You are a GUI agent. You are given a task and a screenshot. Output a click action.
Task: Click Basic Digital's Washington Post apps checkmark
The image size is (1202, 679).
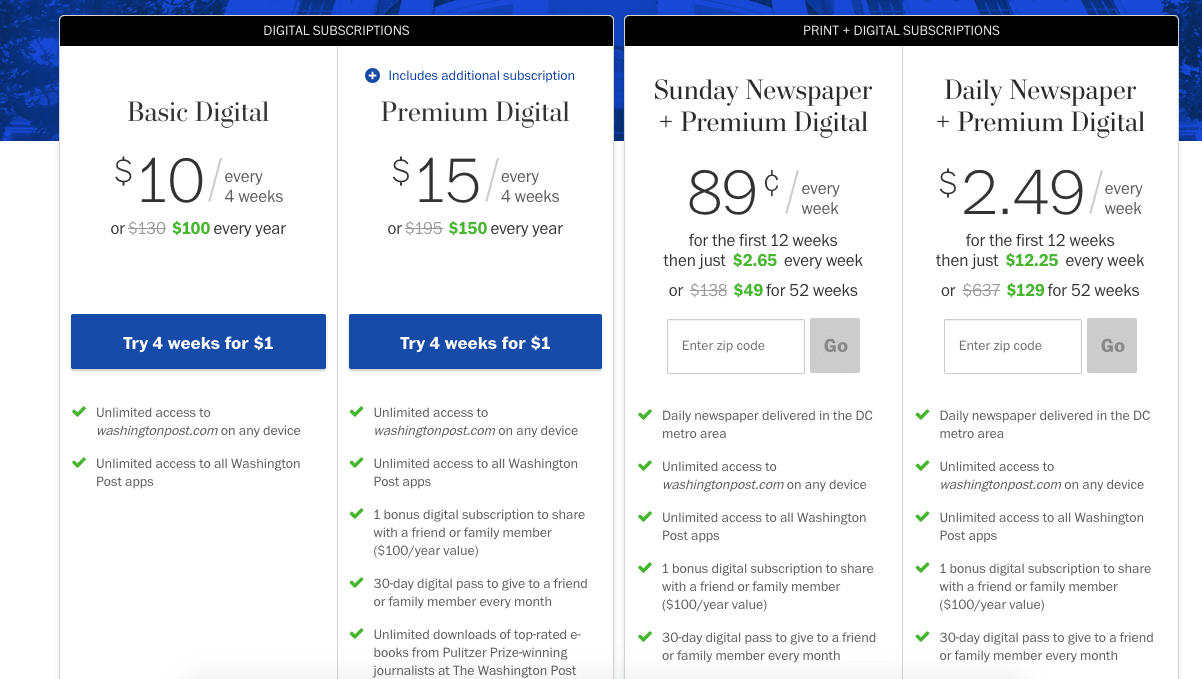(x=79, y=462)
